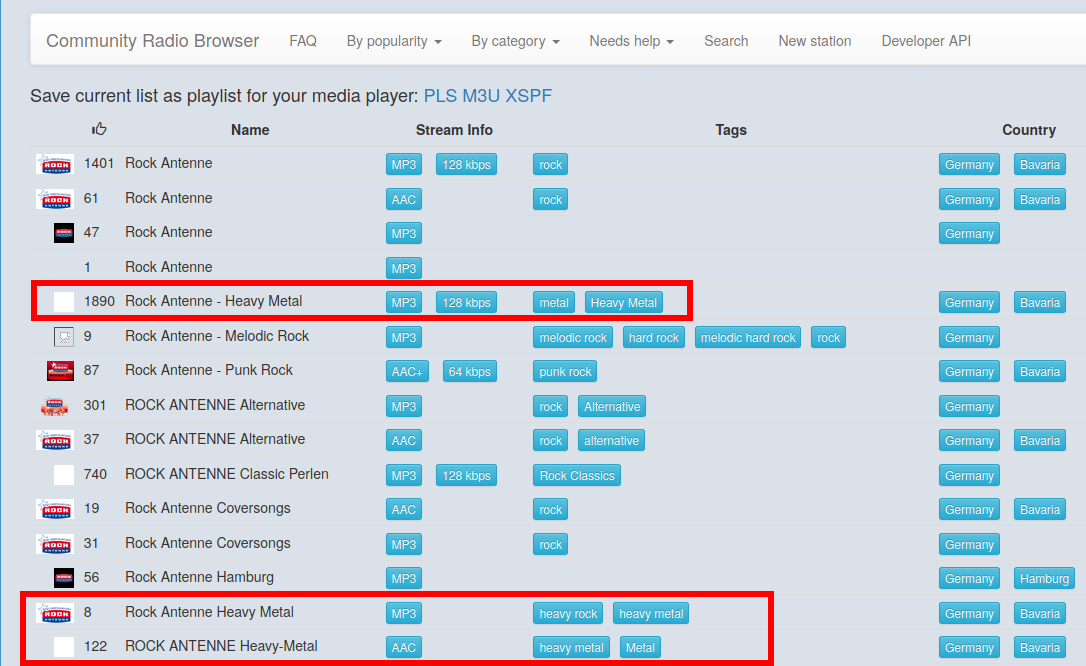The image size is (1086, 666).
Task: Click the Country column header
Action: point(1029,130)
